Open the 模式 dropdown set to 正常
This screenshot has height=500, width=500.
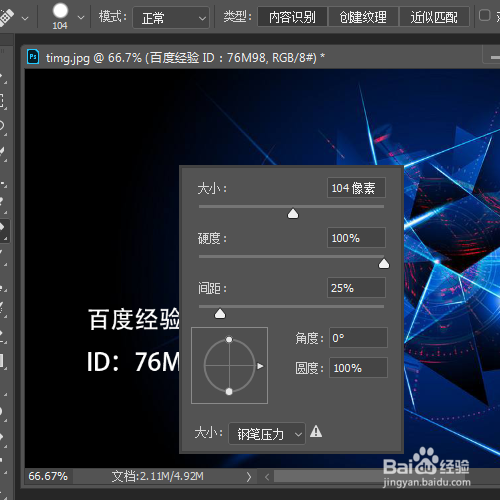(x=171, y=17)
